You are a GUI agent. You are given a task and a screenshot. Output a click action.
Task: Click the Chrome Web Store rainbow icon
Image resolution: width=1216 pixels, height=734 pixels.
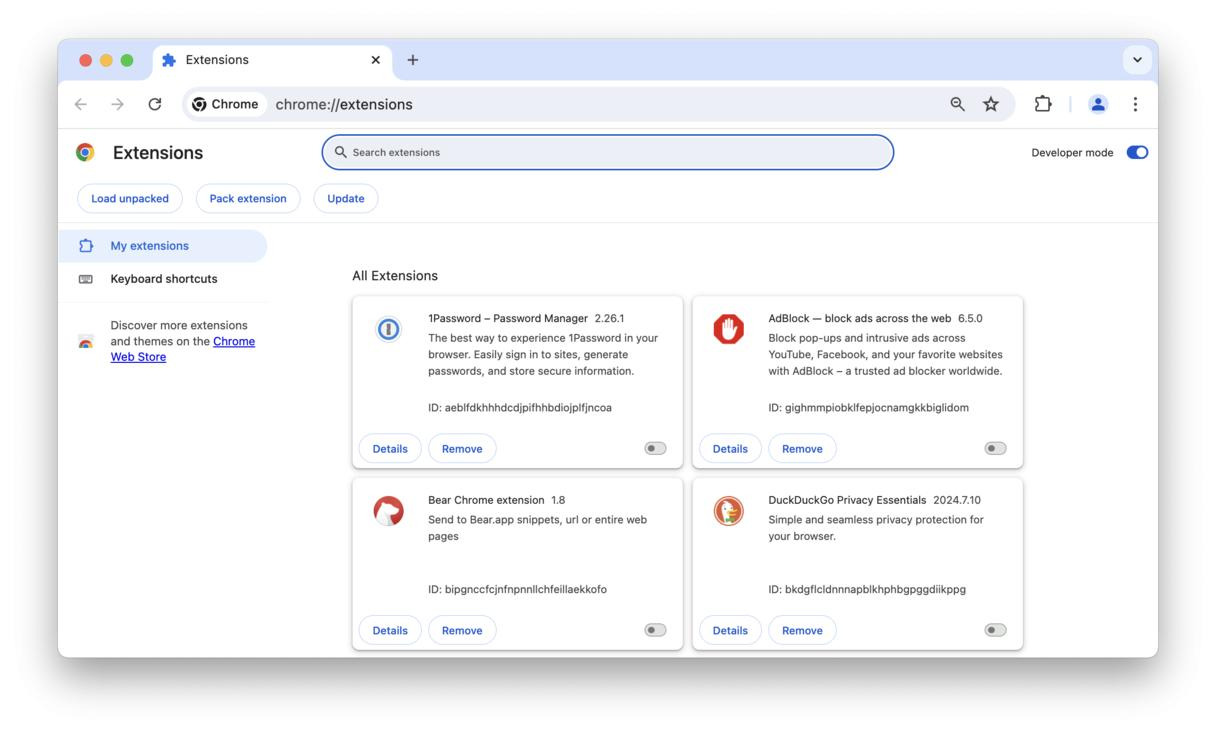[86, 342]
